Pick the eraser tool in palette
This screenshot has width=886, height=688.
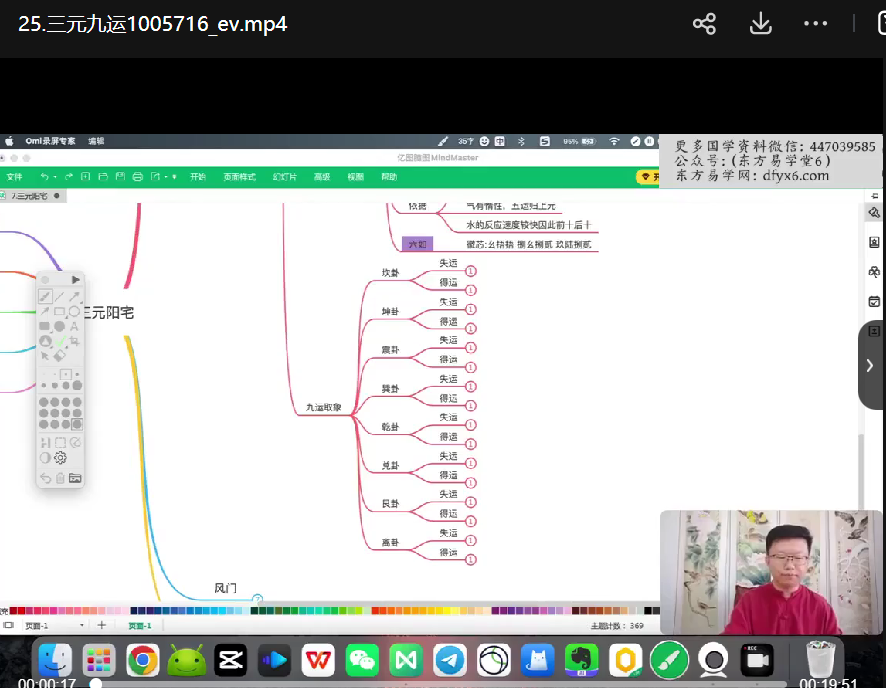tap(59, 355)
